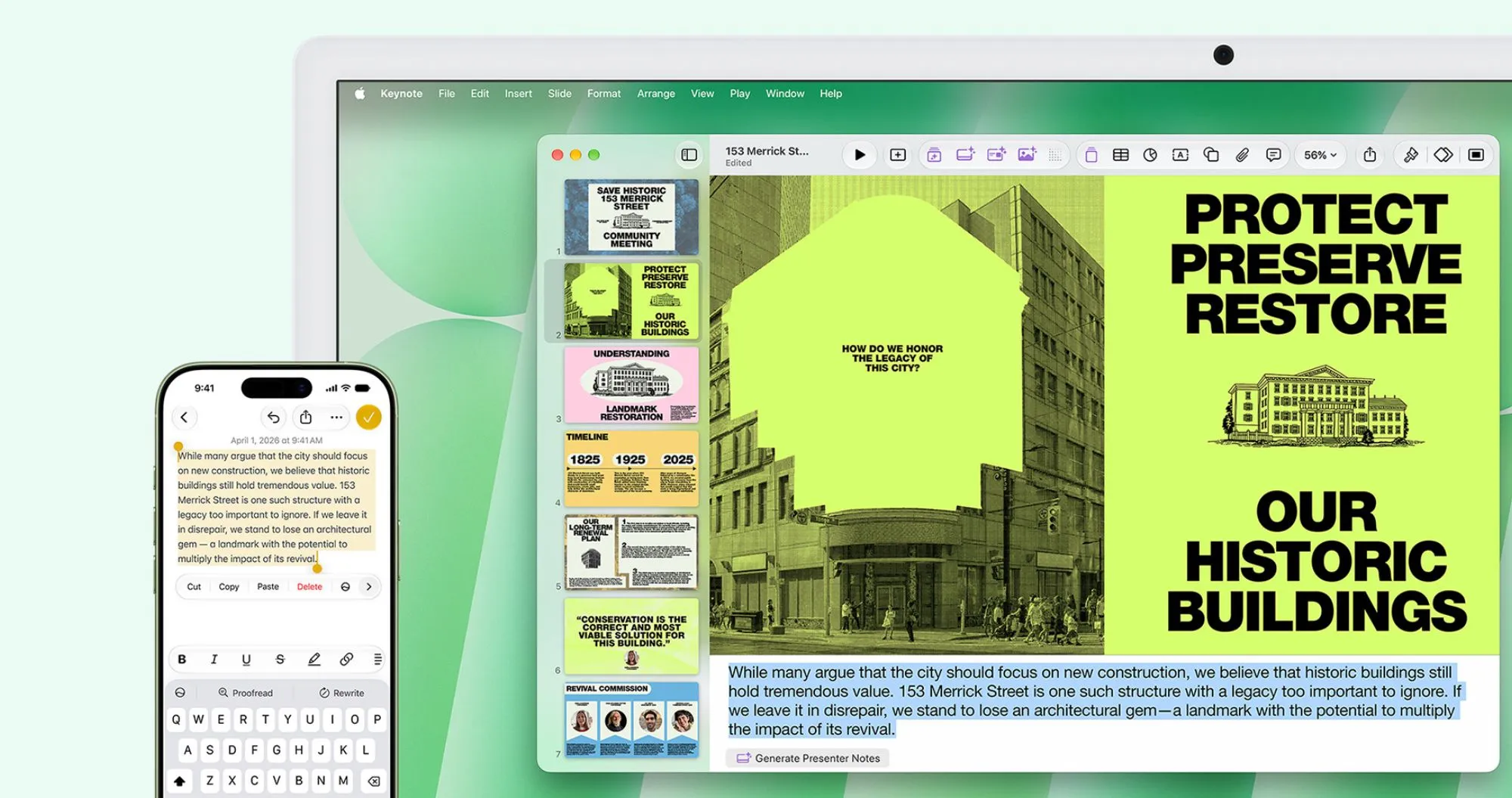
Task: Tap Paste in iPhone edit menu
Action: point(268,587)
